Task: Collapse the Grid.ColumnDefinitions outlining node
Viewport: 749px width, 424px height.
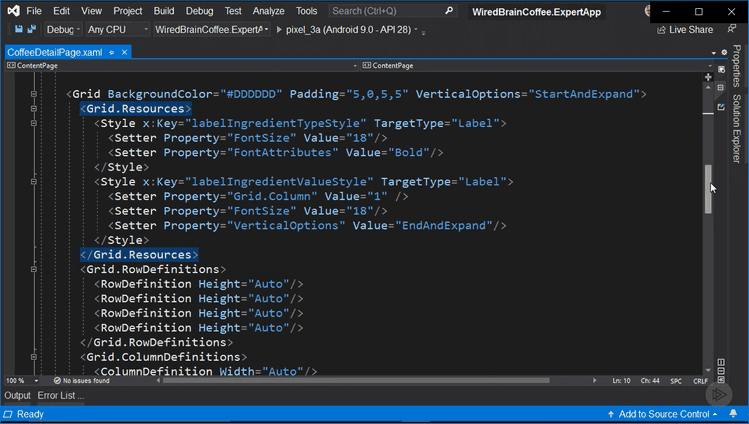Action: click(x=33, y=357)
